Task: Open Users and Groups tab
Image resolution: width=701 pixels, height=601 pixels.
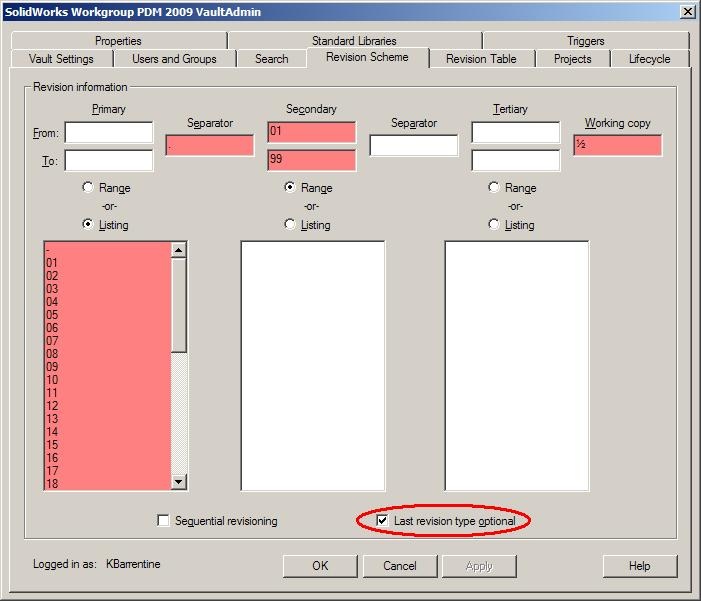Action: (x=174, y=59)
